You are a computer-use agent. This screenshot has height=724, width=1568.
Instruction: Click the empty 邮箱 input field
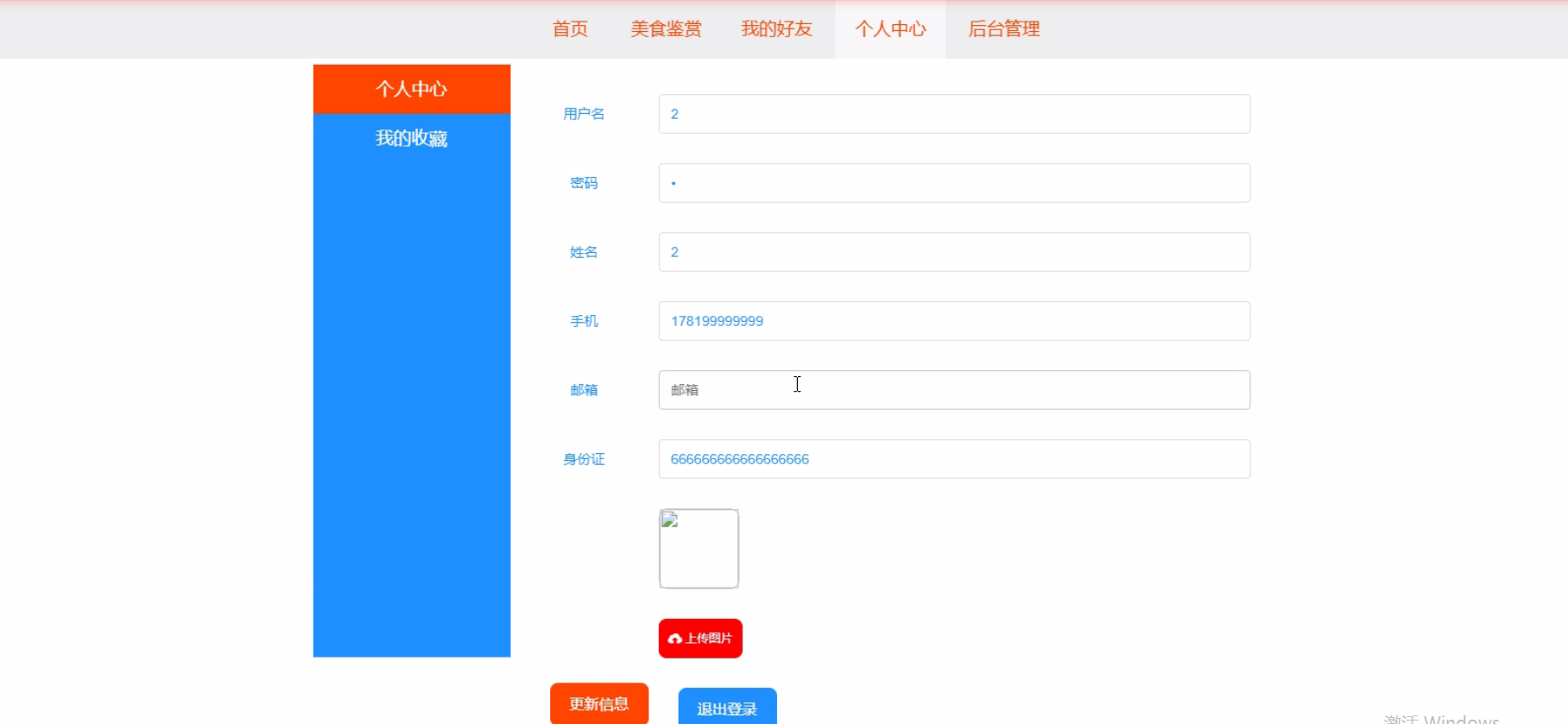[x=954, y=390]
